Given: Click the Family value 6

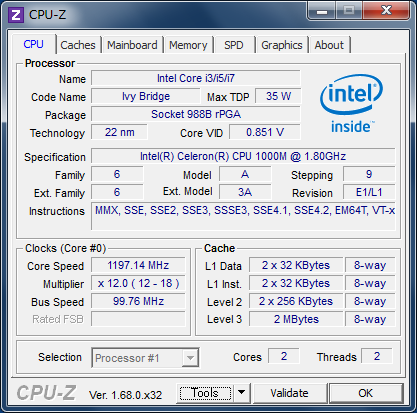Looking at the screenshot, I should (x=117, y=174).
